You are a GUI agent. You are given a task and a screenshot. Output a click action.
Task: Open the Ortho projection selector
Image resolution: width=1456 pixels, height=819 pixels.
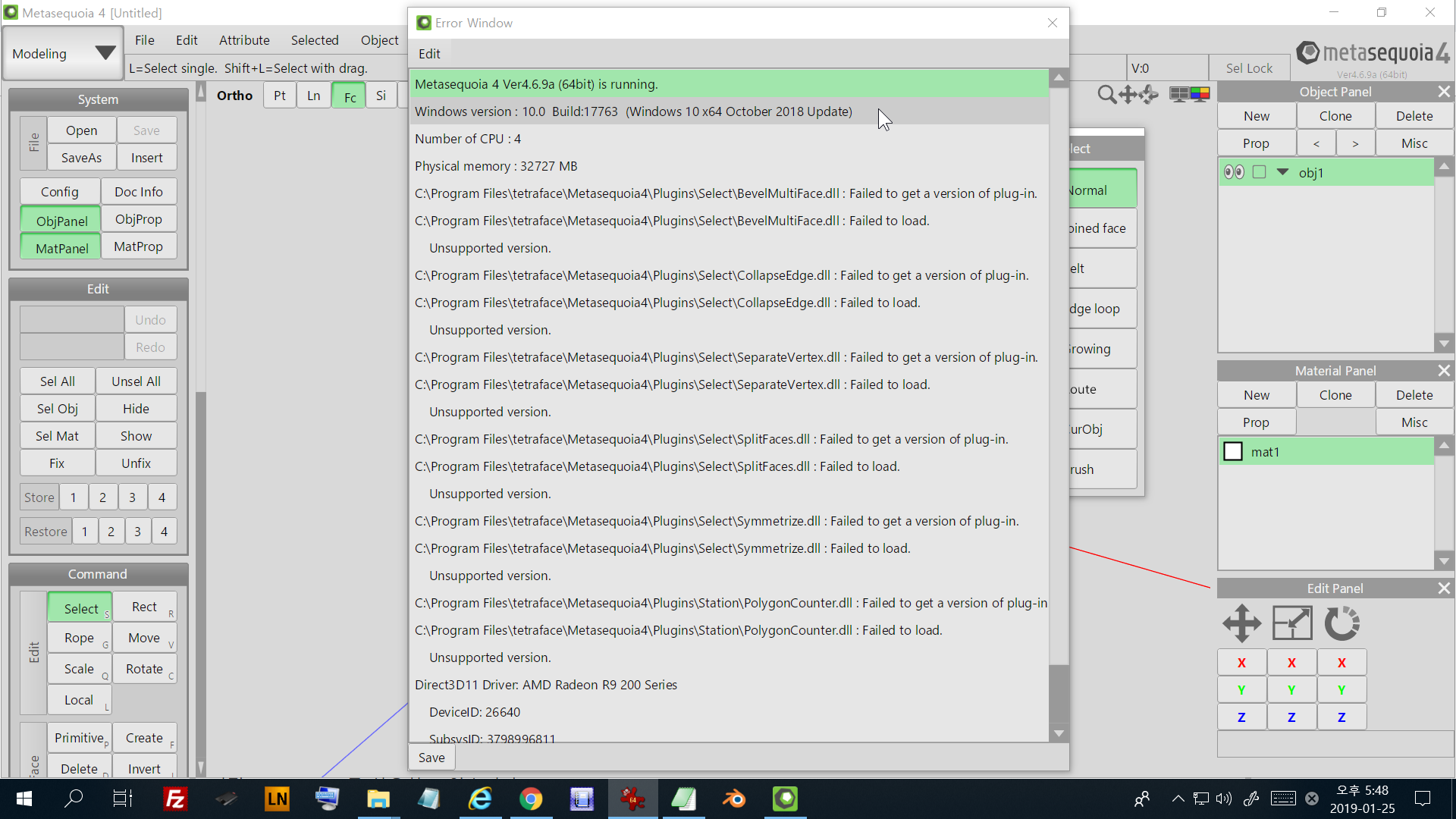tap(234, 96)
